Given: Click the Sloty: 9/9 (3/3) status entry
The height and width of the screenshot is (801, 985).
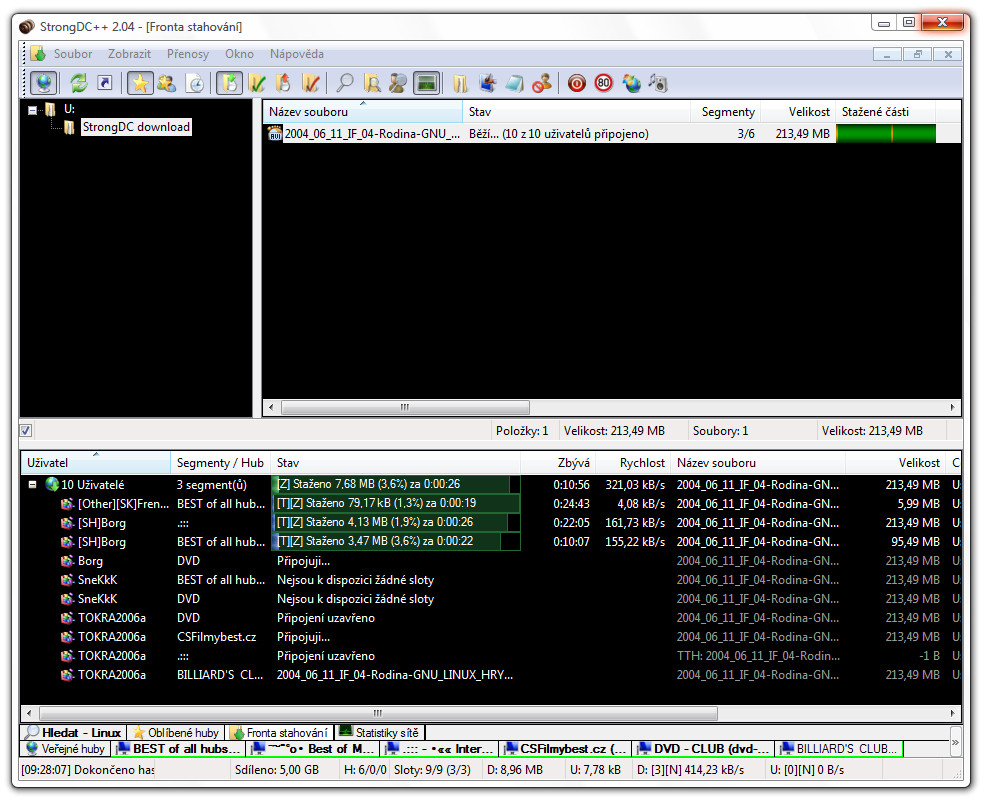Looking at the screenshot, I should pos(432,770).
